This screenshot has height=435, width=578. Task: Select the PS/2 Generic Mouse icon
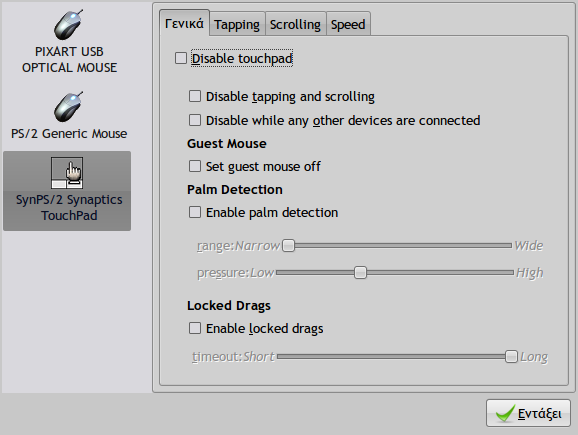69,107
